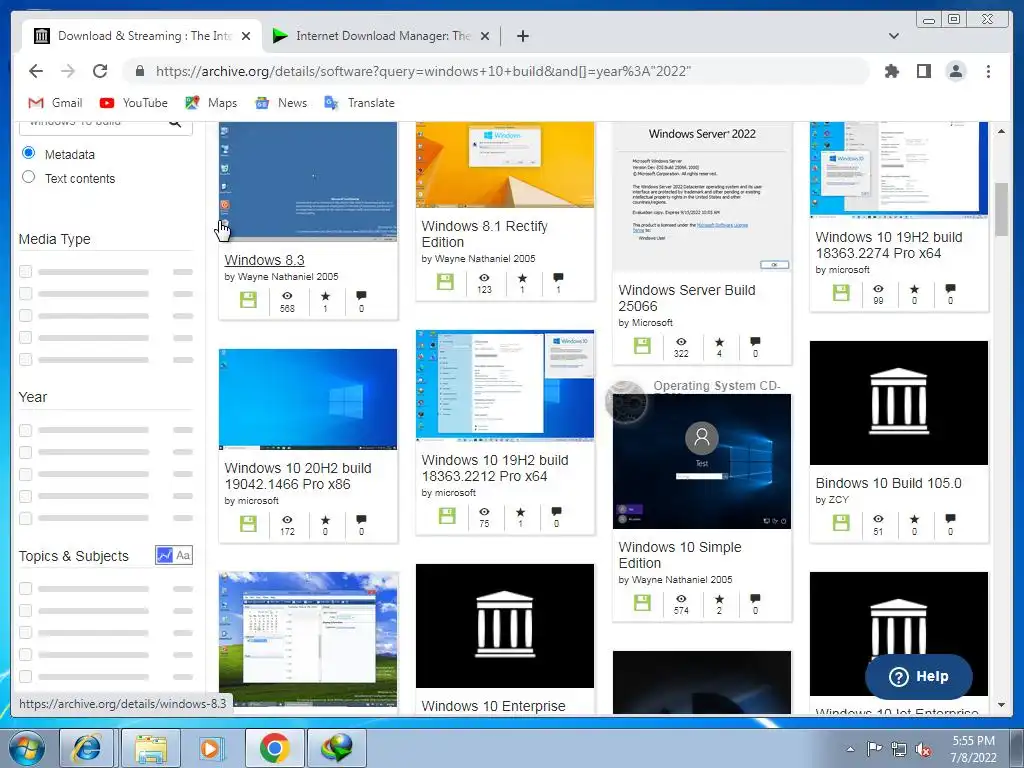
Task: Open the Windows Server 2022 thumbnail
Action: pos(702,197)
